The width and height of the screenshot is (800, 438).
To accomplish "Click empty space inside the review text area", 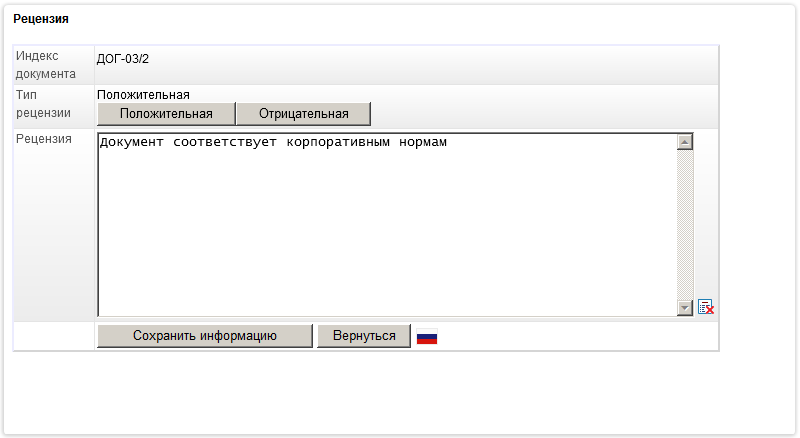I will coord(380,240).
